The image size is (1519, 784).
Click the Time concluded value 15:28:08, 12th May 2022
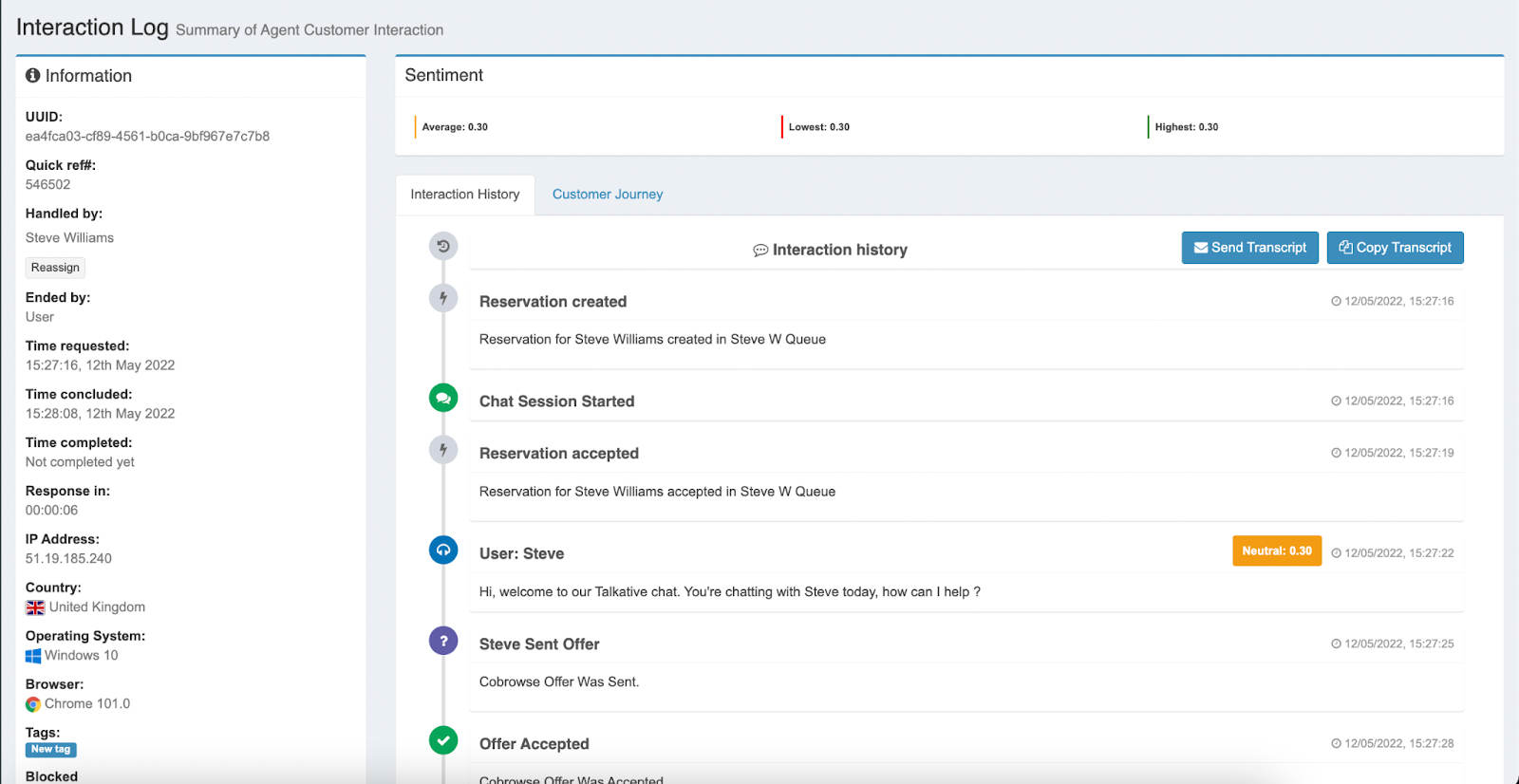coord(100,414)
